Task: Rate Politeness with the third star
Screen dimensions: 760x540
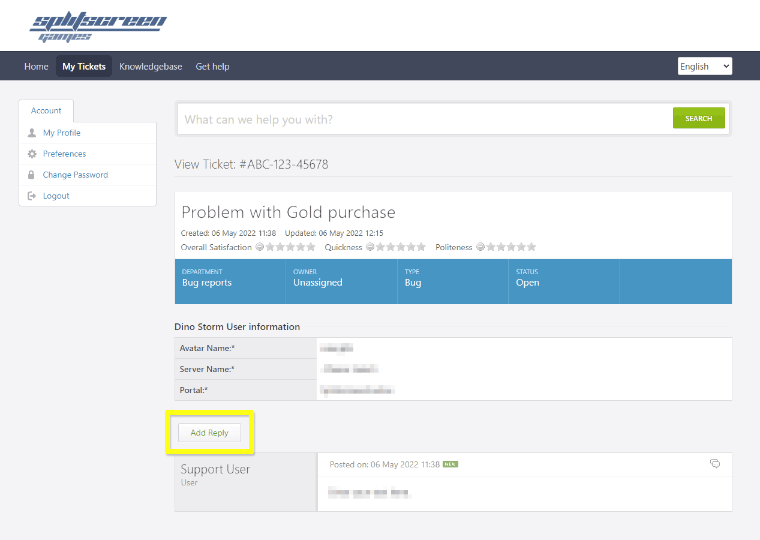Action: 511,247
